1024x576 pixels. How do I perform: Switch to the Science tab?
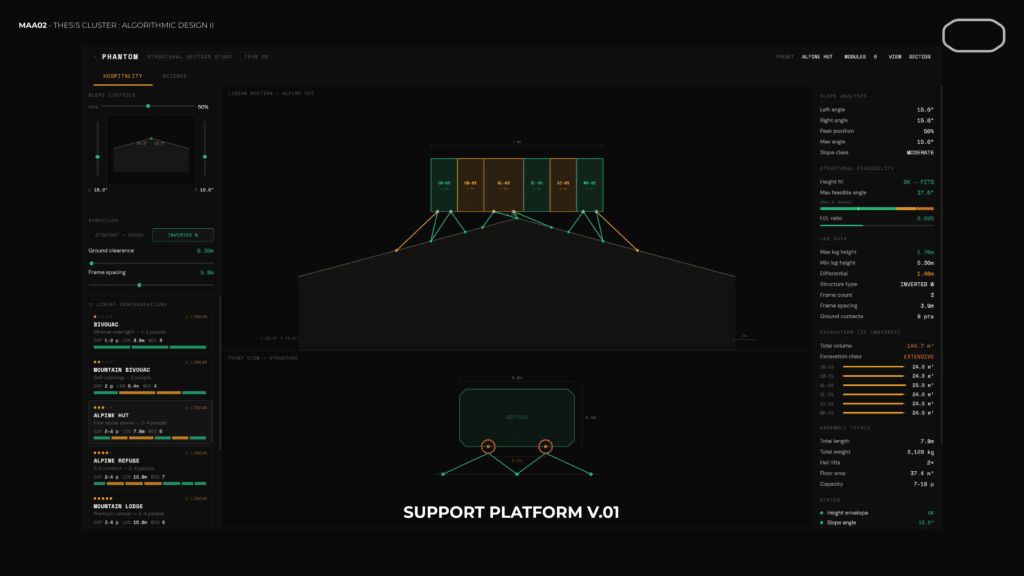(x=175, y=76)
